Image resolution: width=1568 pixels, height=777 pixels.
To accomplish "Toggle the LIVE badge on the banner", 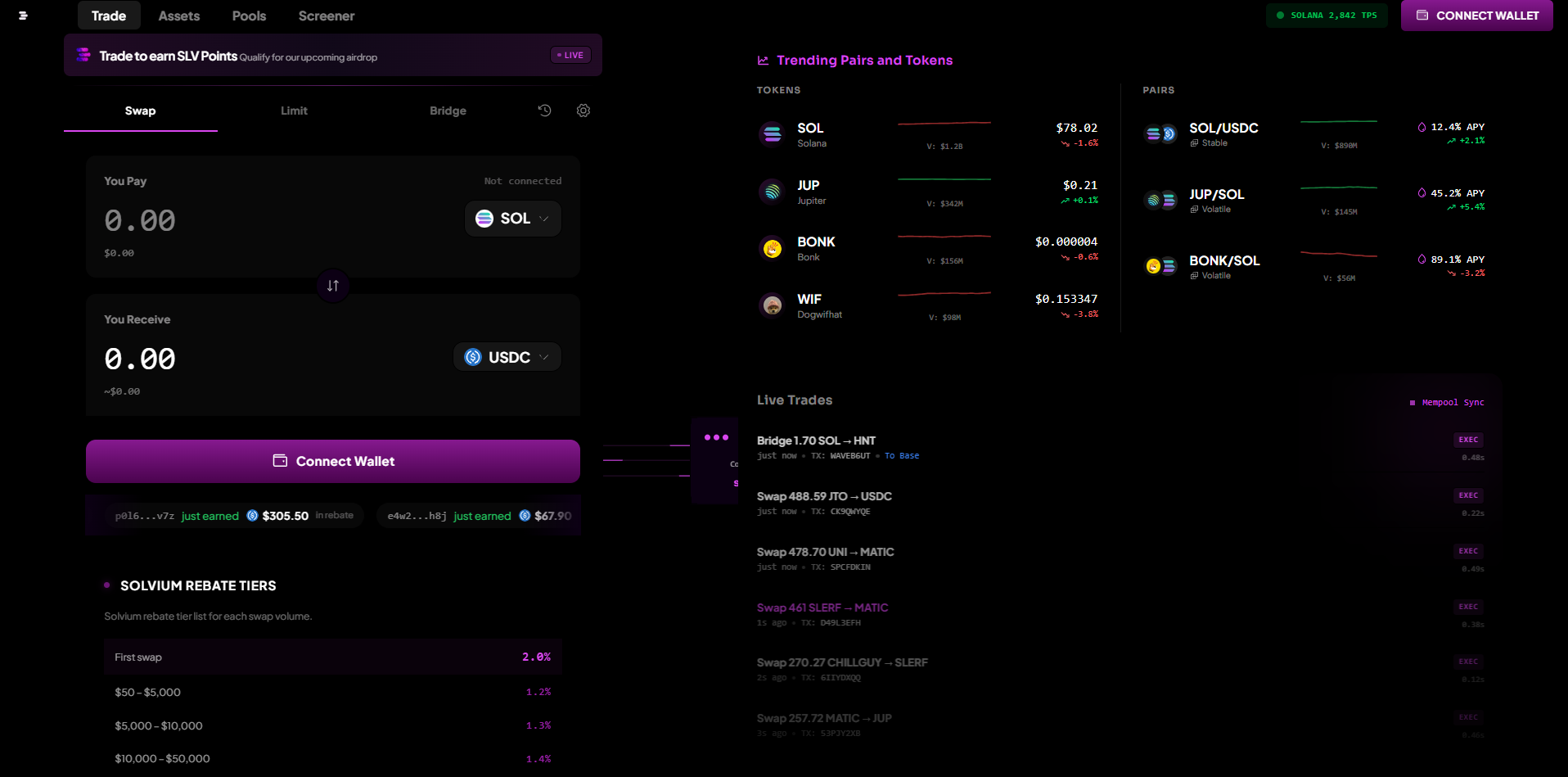I will (570, 56).
